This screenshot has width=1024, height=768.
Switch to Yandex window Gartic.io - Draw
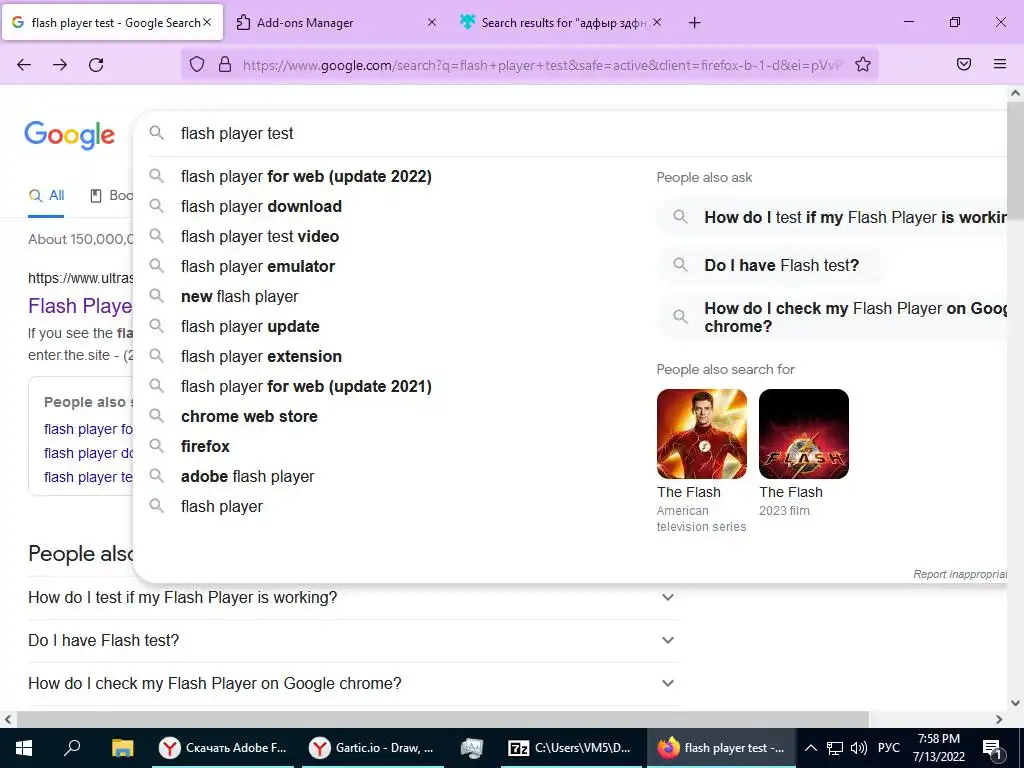coord(372,748)
